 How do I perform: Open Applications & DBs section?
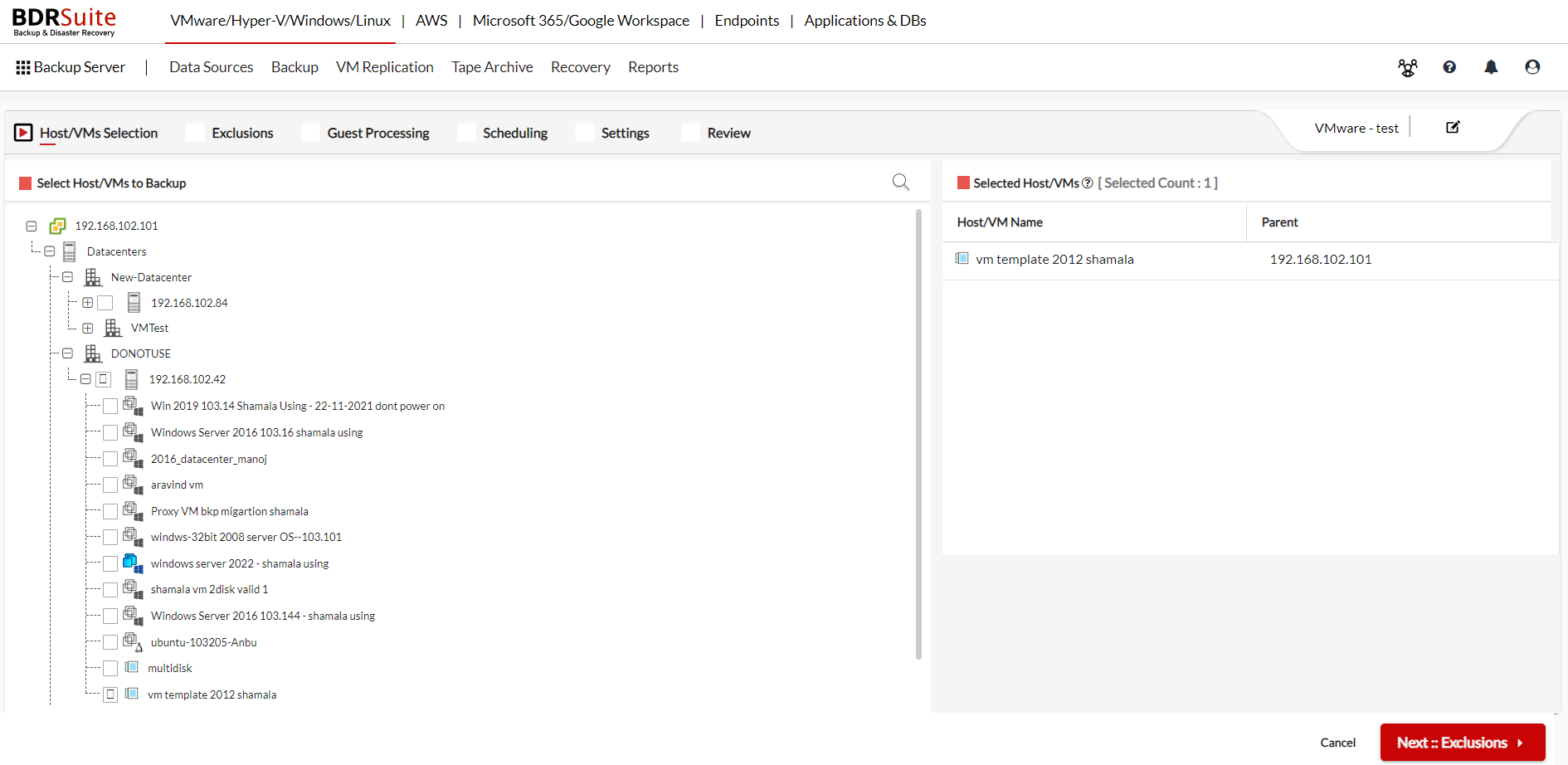tap(865, 21)
